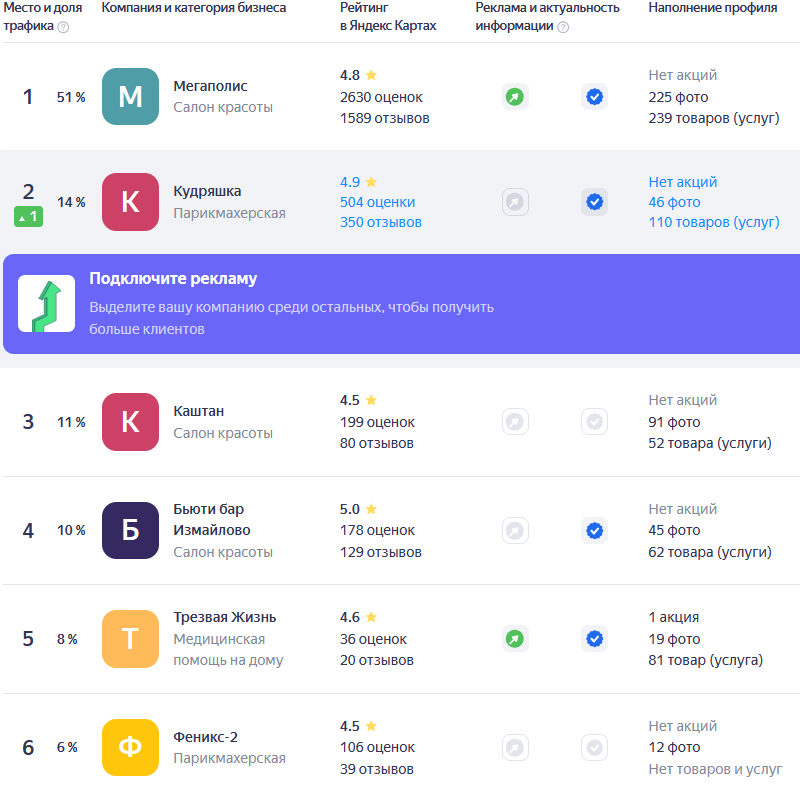Image resolution: width=800 pixels, height=800 pixels.
Task: Click the blue verified badge for Кудряшка
Action: [594, 202]
